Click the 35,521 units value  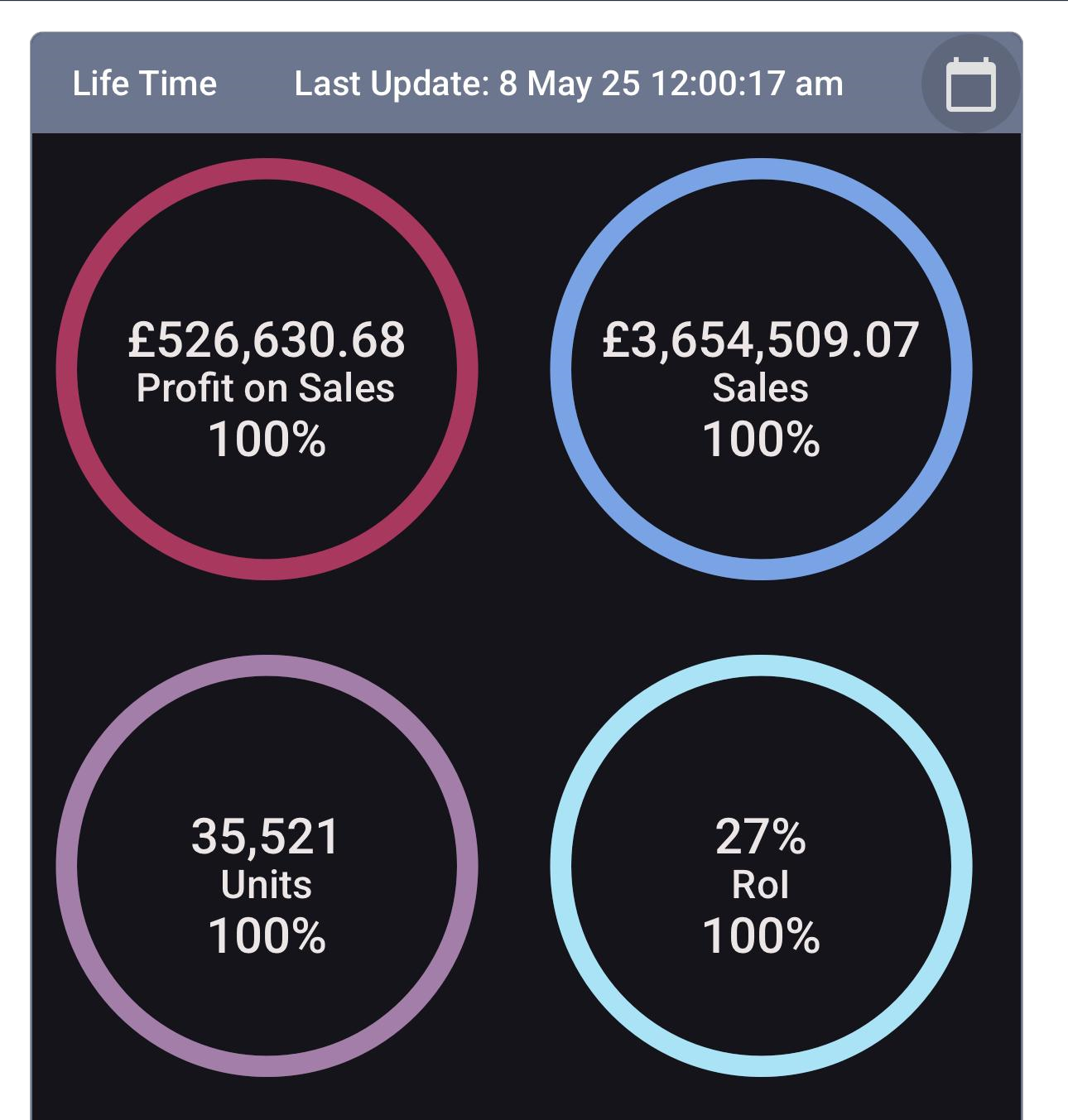(x=266, y=836)
